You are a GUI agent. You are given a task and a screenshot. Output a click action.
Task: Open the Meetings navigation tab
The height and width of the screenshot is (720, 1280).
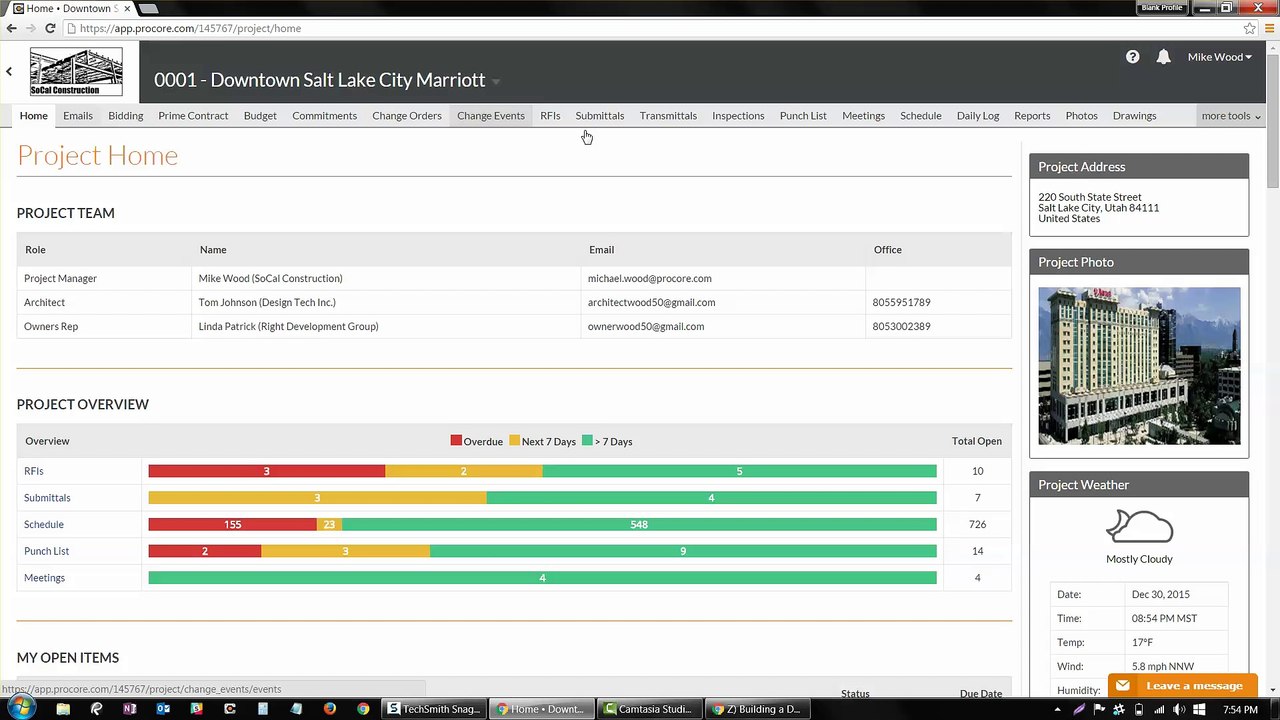coord(863,116)
